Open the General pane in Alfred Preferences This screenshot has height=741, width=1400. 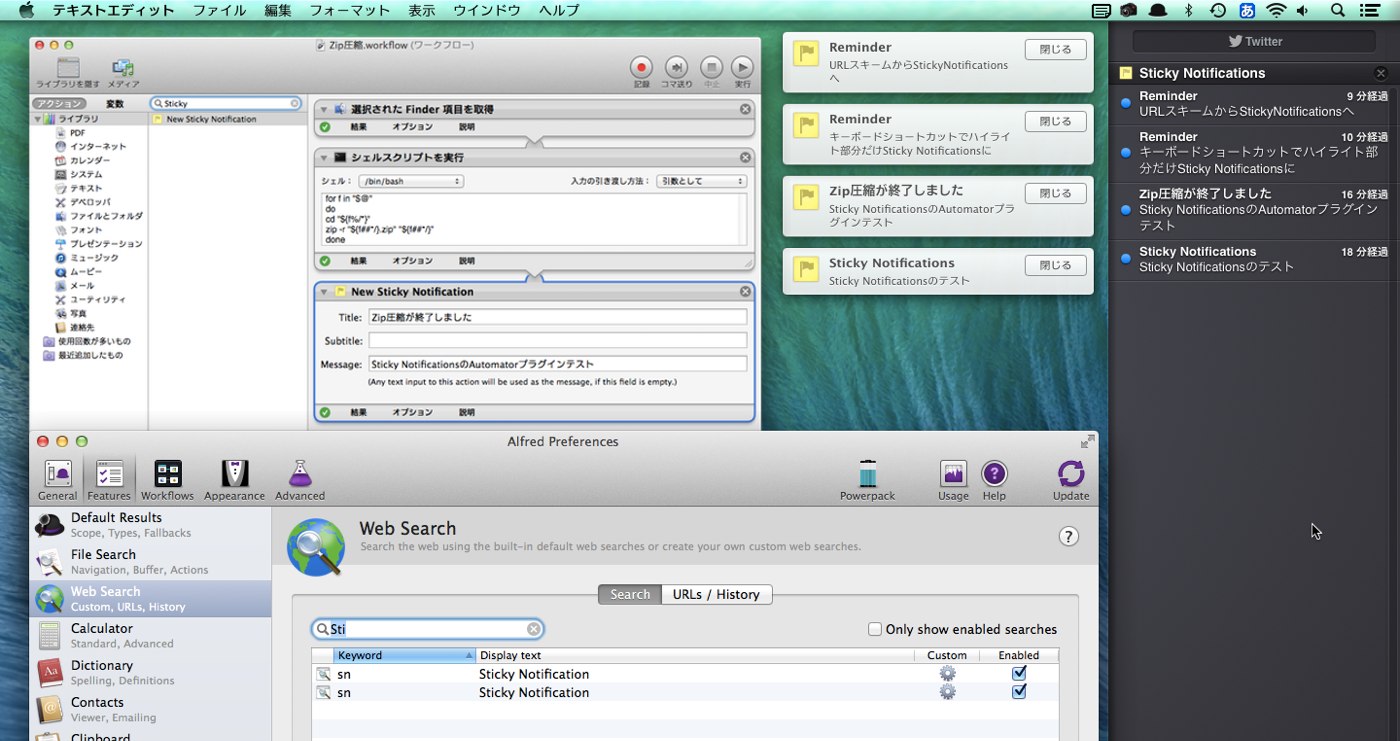57,480
